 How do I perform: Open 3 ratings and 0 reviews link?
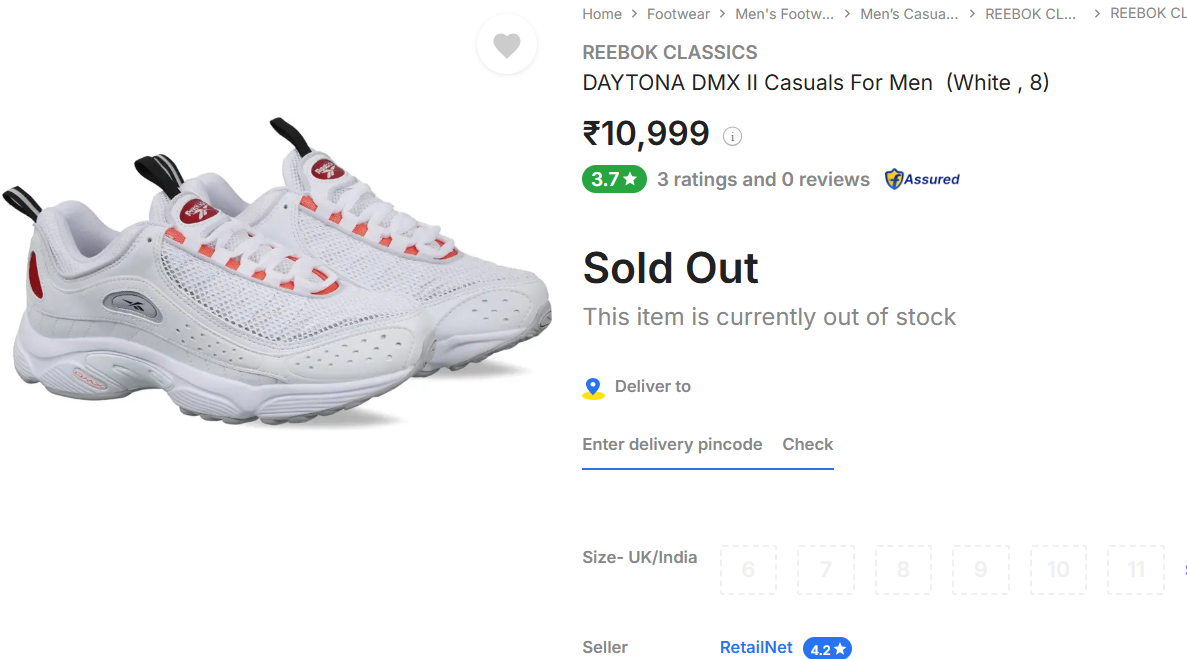763,180
